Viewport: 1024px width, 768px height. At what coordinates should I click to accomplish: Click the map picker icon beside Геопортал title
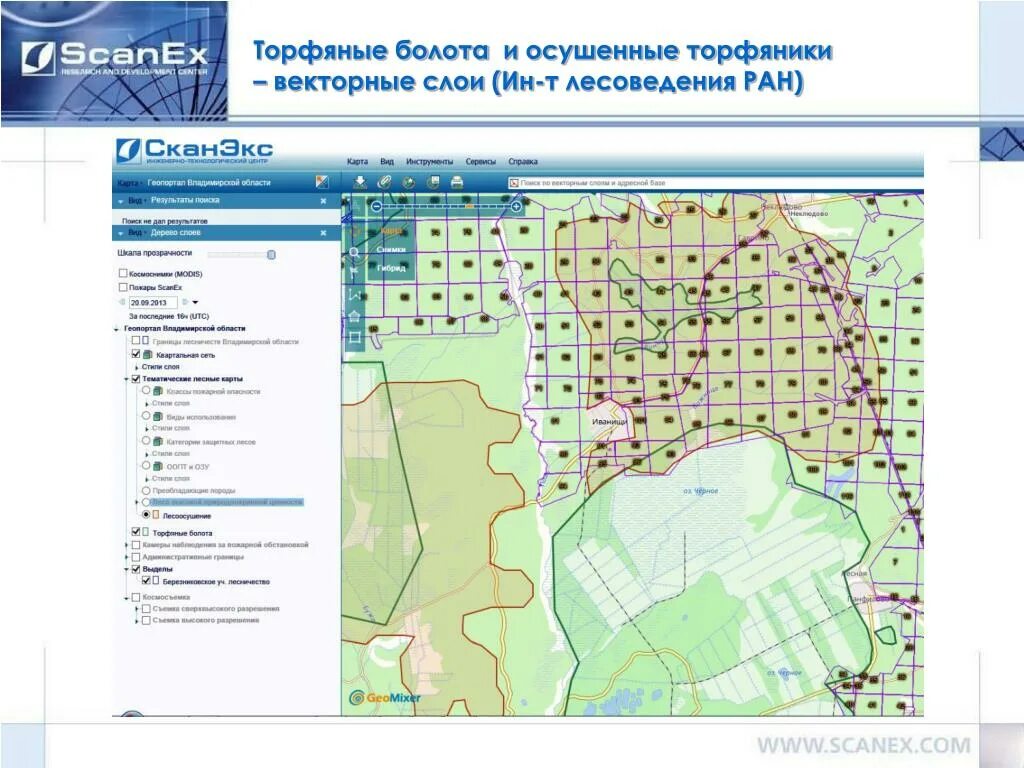[322, 182]
